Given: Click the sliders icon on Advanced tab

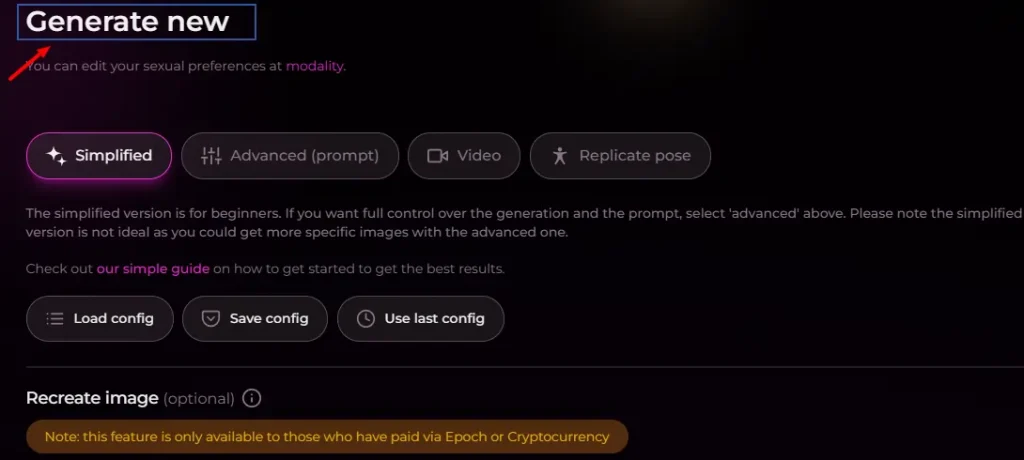Looking at the screenshot, I should [211, 156].
